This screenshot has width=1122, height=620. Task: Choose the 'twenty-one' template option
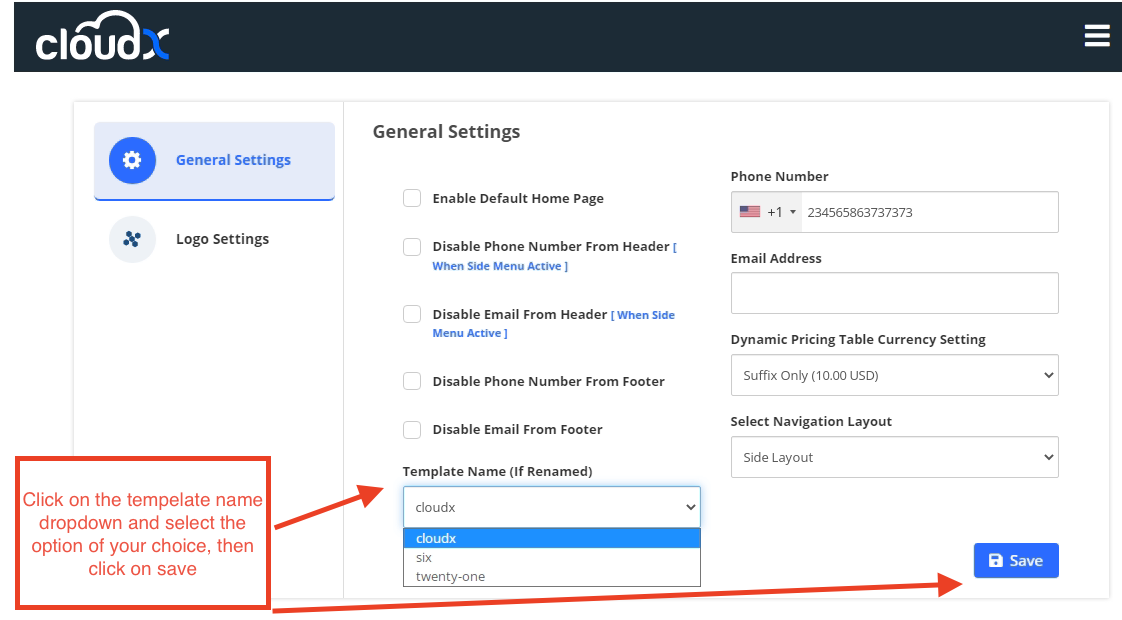[x=450, y=576]
